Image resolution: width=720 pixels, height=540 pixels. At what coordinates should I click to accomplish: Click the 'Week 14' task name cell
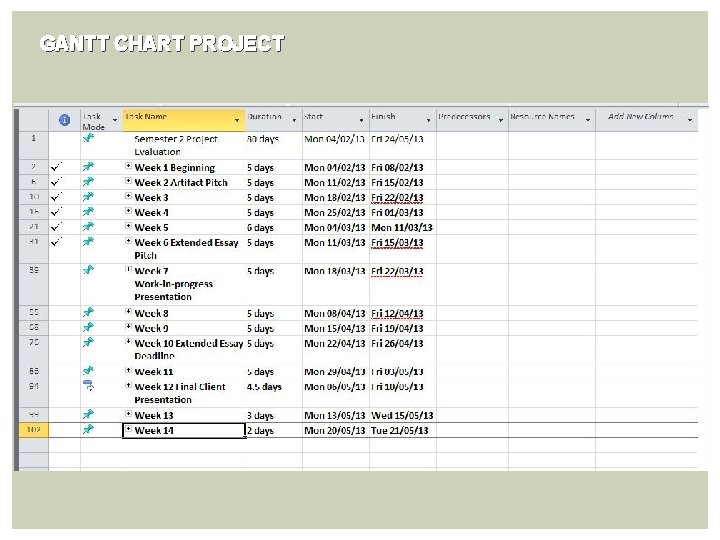[184, 430]
